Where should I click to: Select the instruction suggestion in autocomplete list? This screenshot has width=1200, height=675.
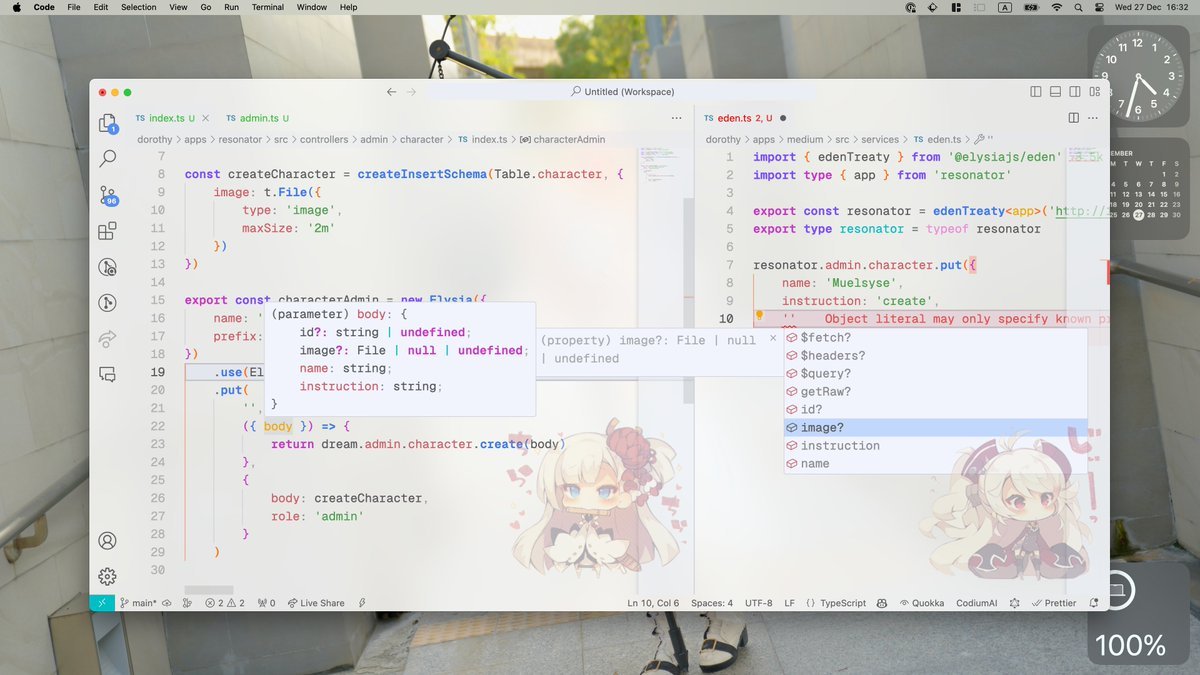(x=840, y=446)
